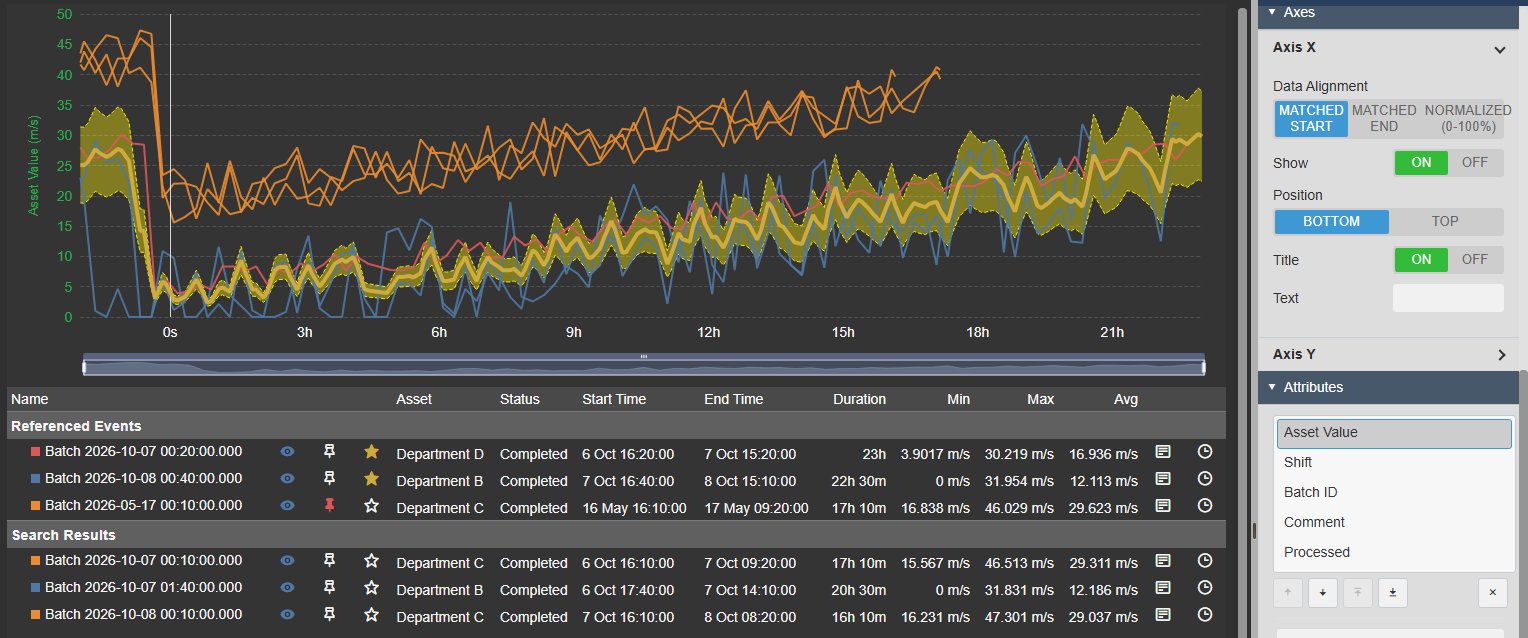
Task: Open details icon for Batch 2026-05-17 00:10:00.000
Action: click(1163, 506)
